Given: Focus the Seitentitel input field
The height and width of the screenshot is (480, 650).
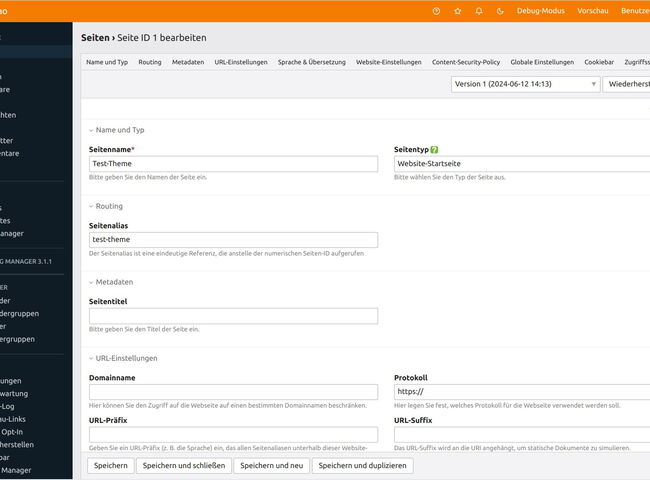Looking at the screenshot, I should tap(233, 316).
